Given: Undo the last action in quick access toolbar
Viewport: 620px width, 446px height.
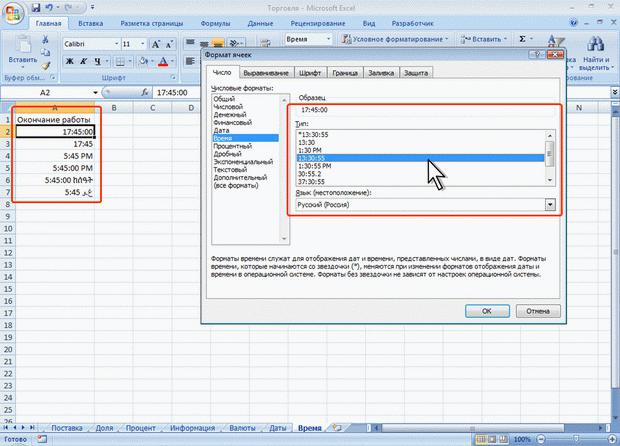Looking at the screenshot, I should (x=49, y=8).
